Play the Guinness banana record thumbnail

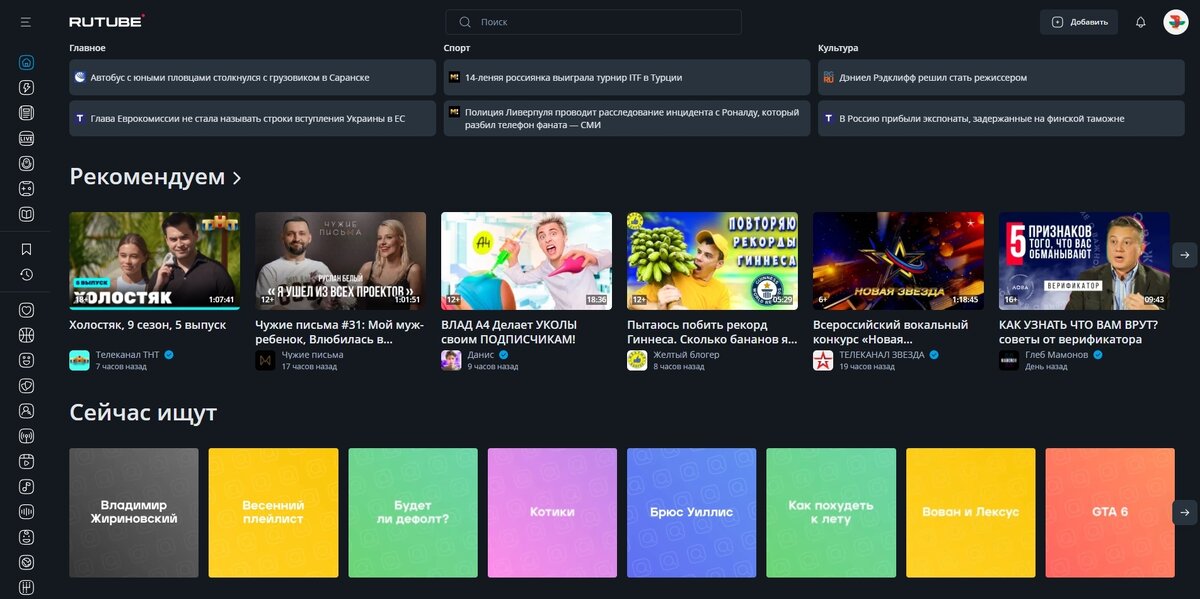pos(712,260)
